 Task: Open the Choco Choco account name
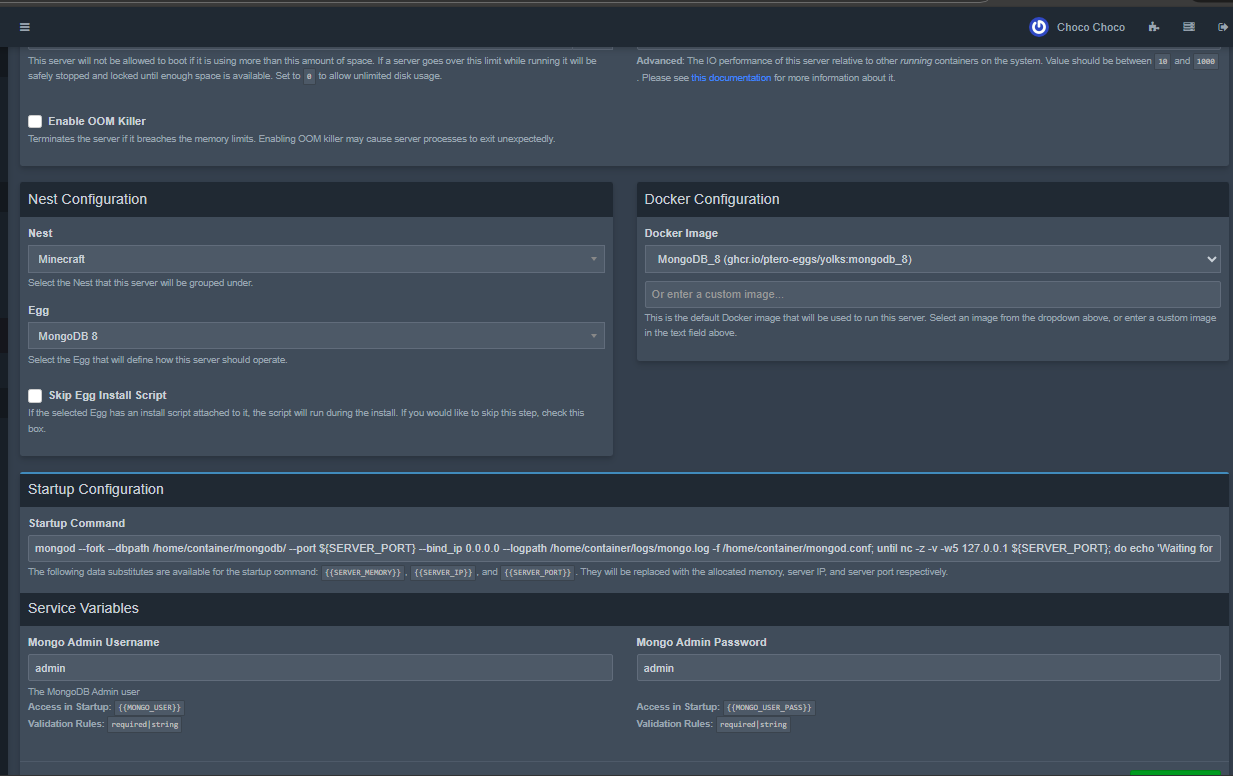[1090, 27]
